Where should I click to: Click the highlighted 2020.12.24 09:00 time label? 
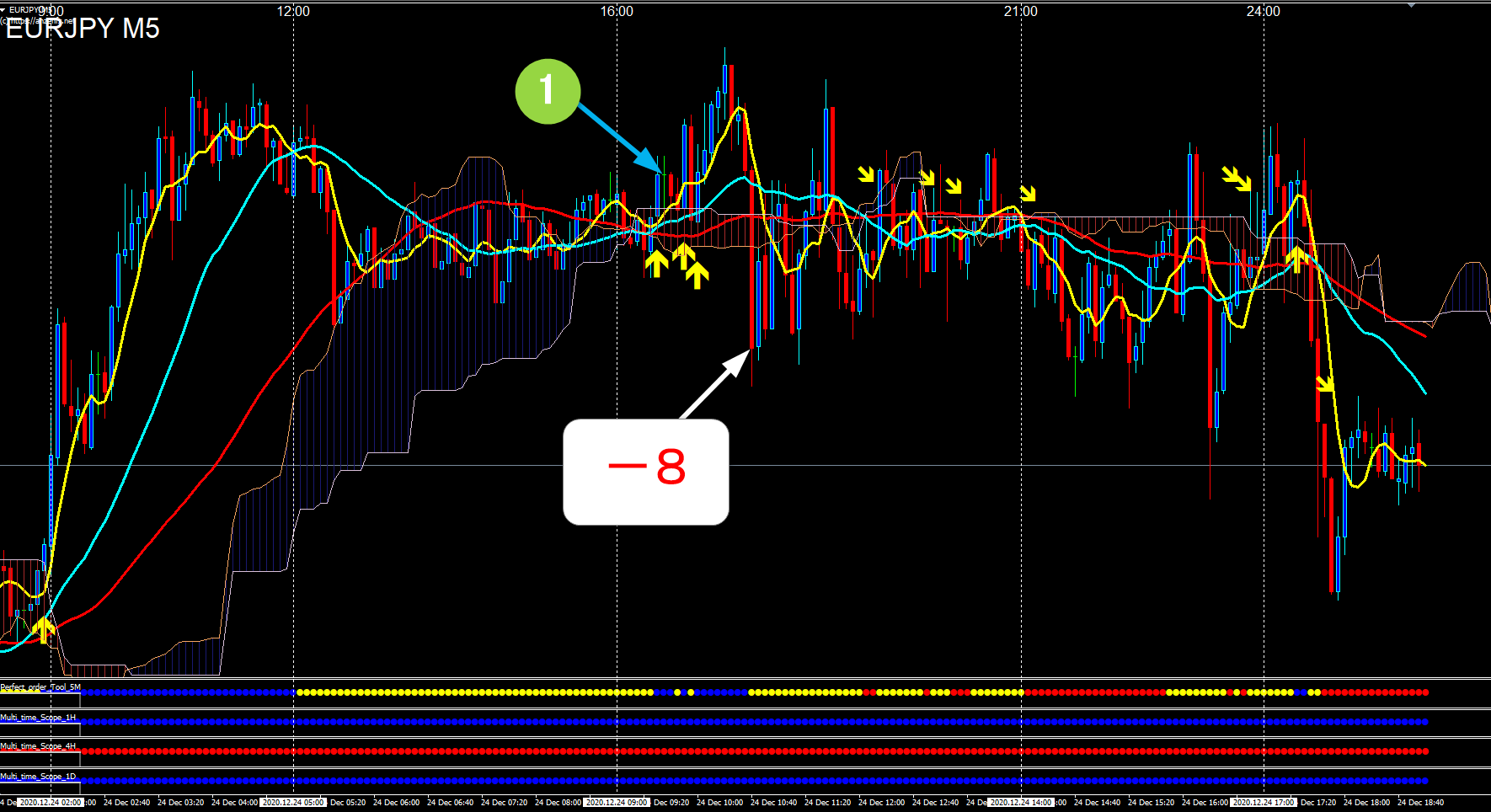point(617,803)
